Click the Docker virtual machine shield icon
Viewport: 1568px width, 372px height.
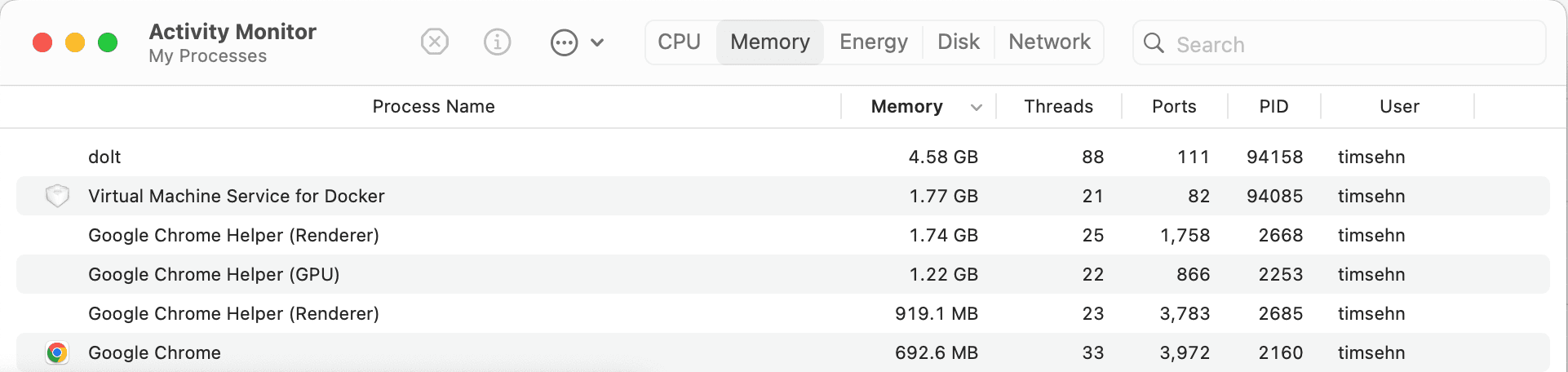pyautogui.click(x=57, y=196)
